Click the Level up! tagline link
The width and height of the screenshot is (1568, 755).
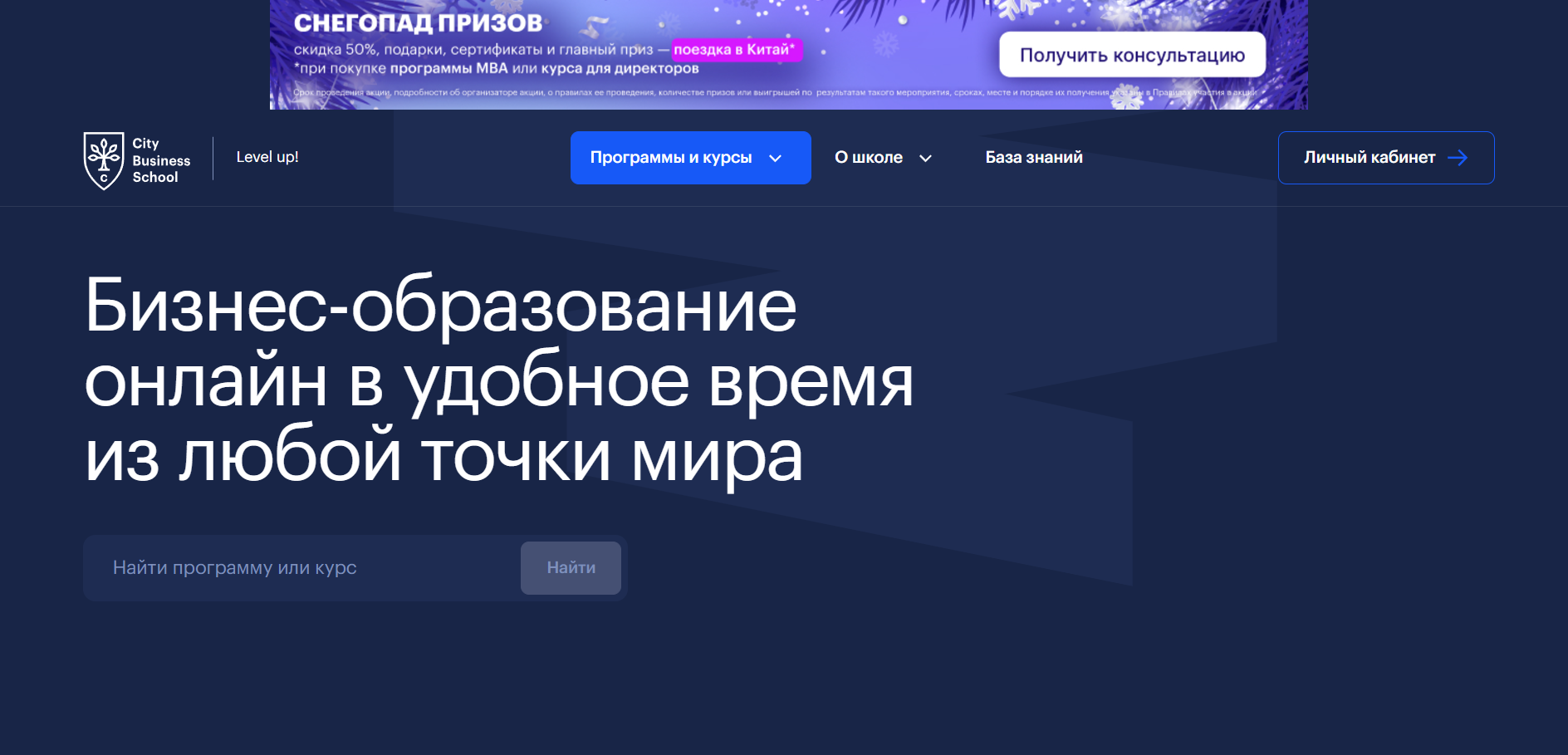267,157
